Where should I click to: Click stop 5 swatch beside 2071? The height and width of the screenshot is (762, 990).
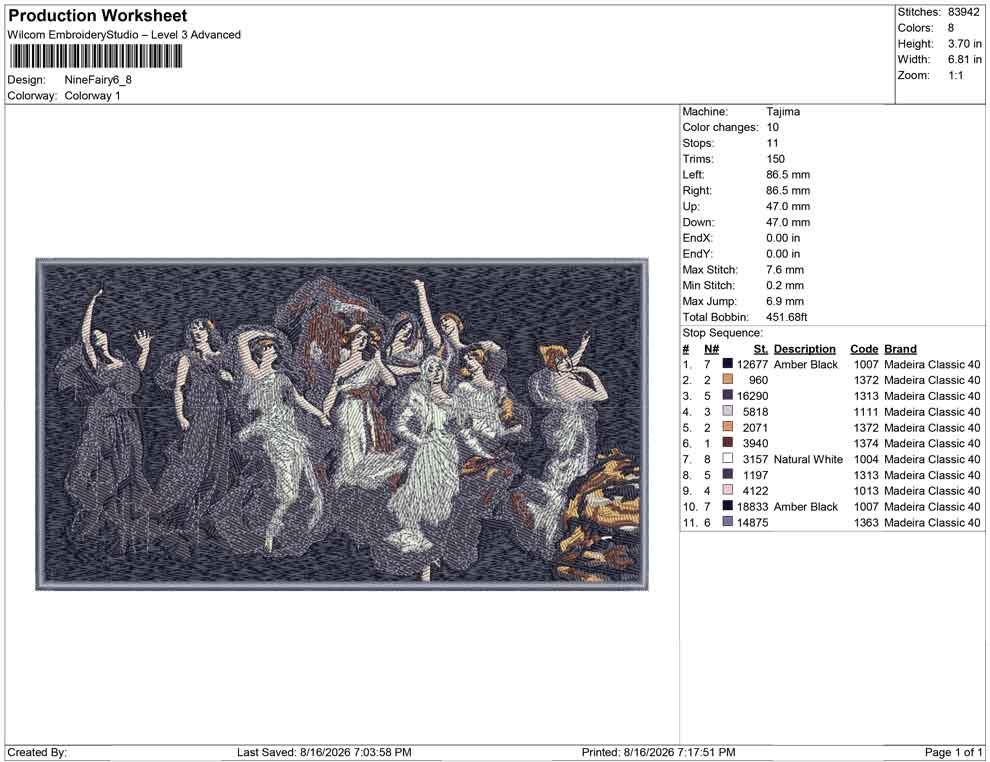[727, 426]
